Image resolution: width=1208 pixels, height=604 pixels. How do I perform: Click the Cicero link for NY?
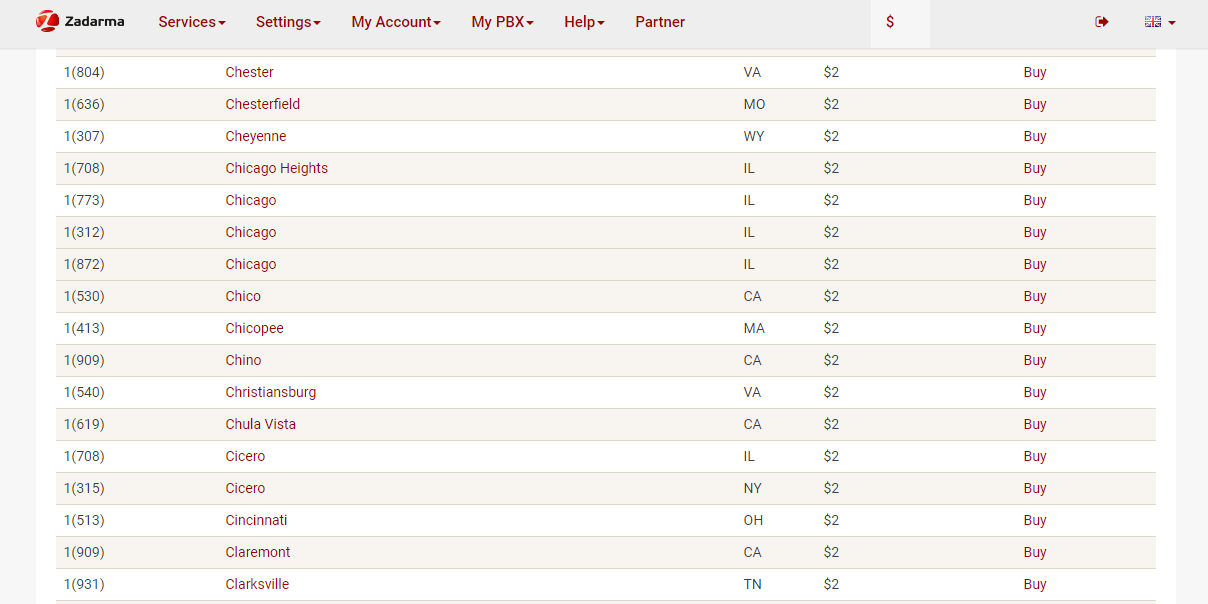[245, 488]
